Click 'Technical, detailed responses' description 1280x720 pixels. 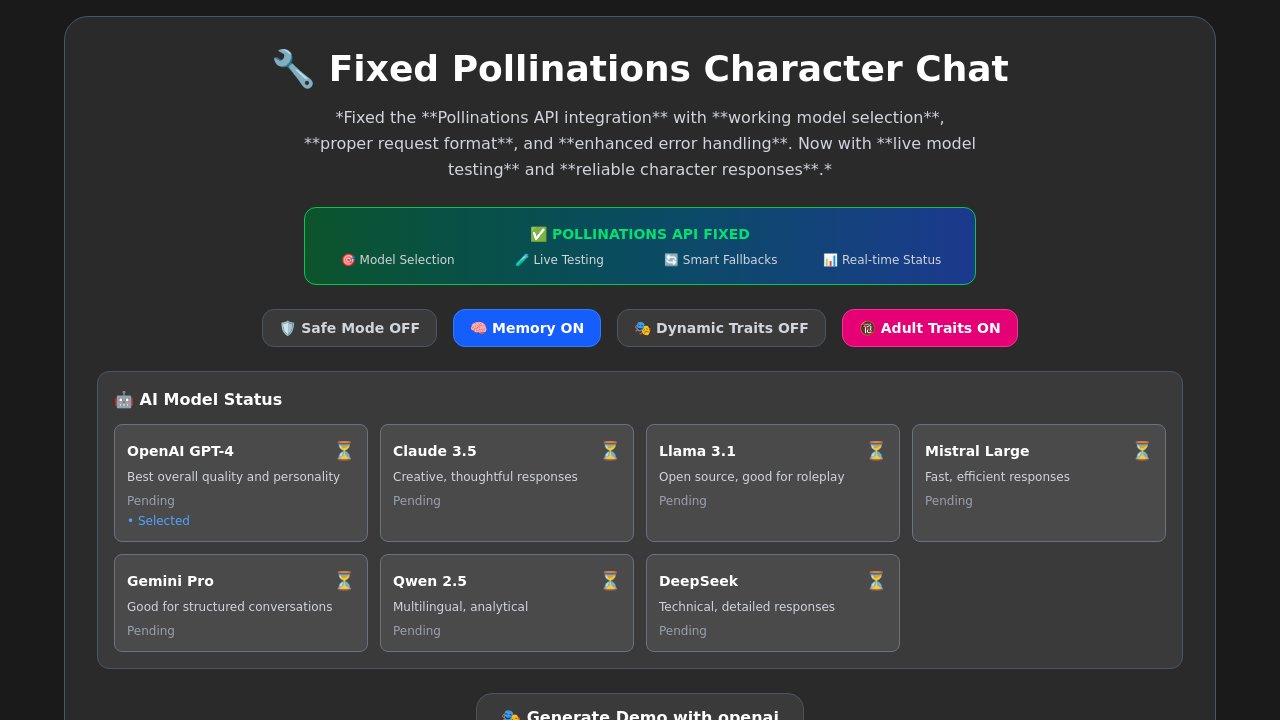[747, 607]
